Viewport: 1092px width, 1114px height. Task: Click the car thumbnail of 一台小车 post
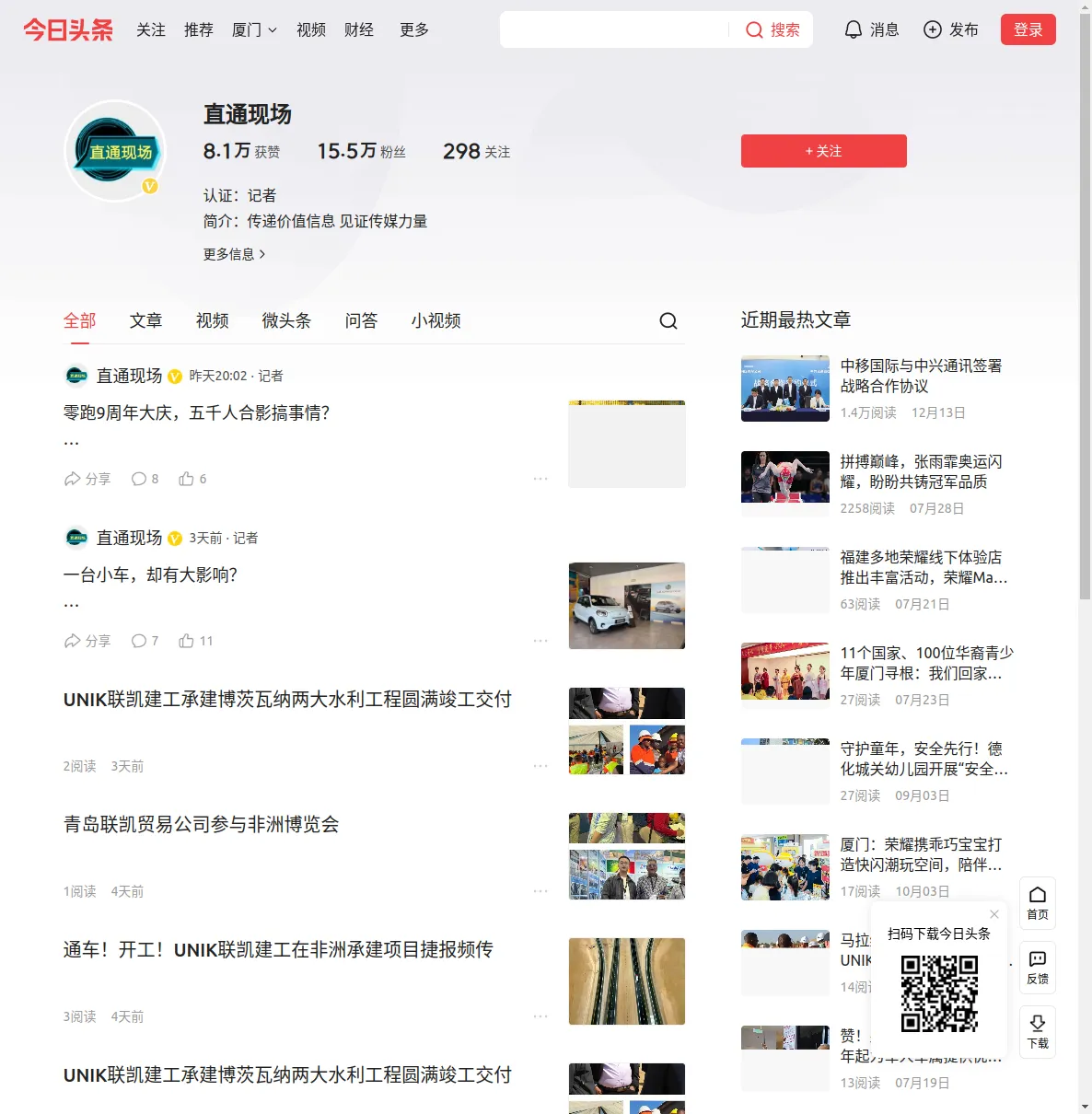627,606
